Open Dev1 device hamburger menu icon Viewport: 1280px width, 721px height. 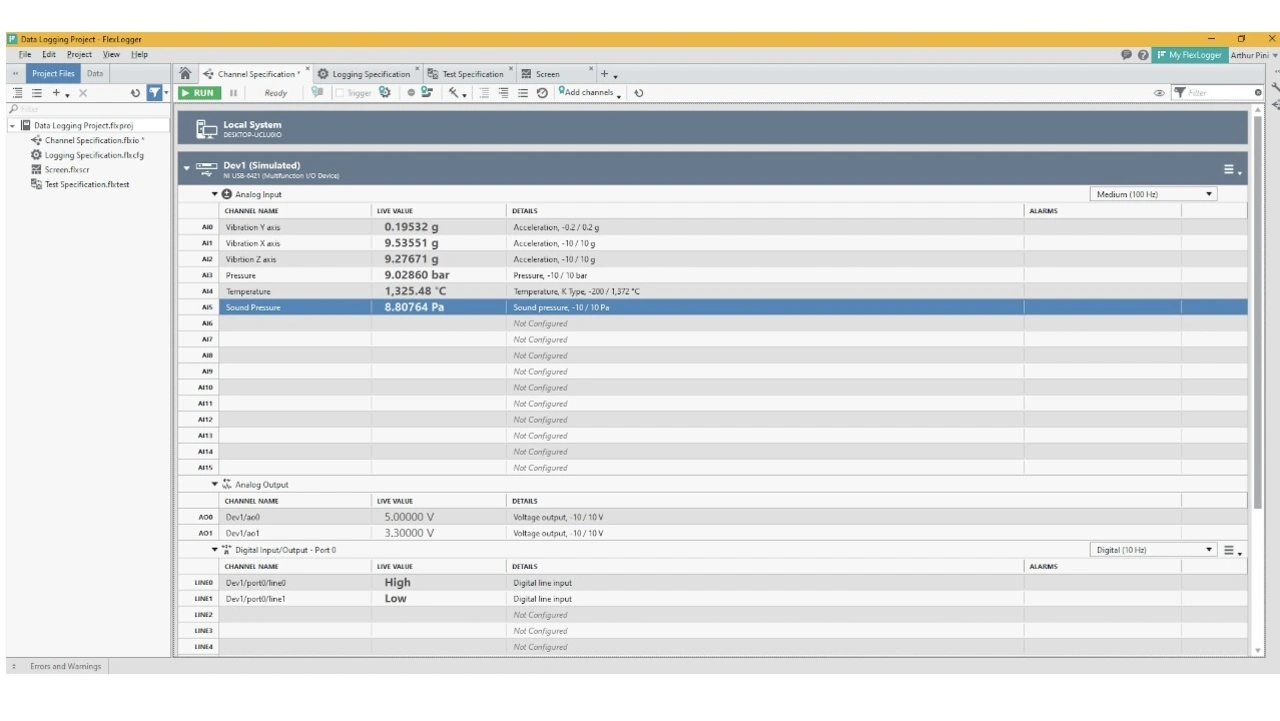1230,170
